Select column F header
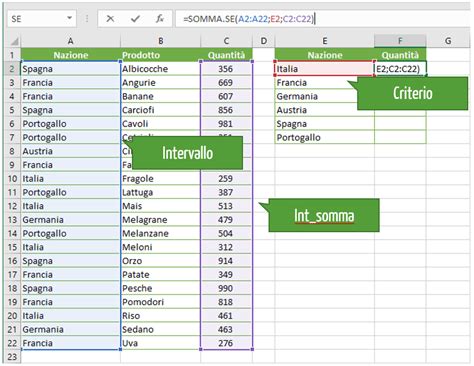474x366 pixels. coord(400,41)
